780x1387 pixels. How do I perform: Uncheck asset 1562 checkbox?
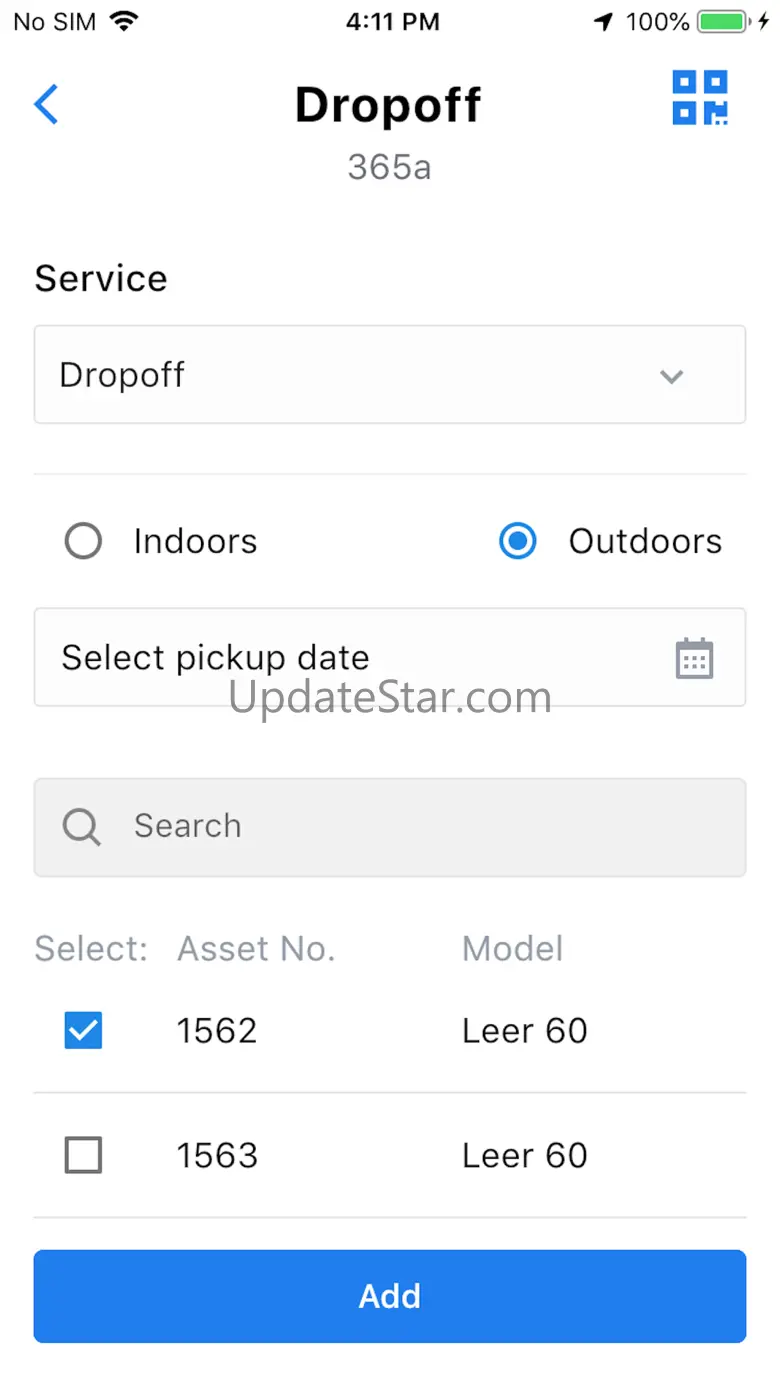(83, 1030)
